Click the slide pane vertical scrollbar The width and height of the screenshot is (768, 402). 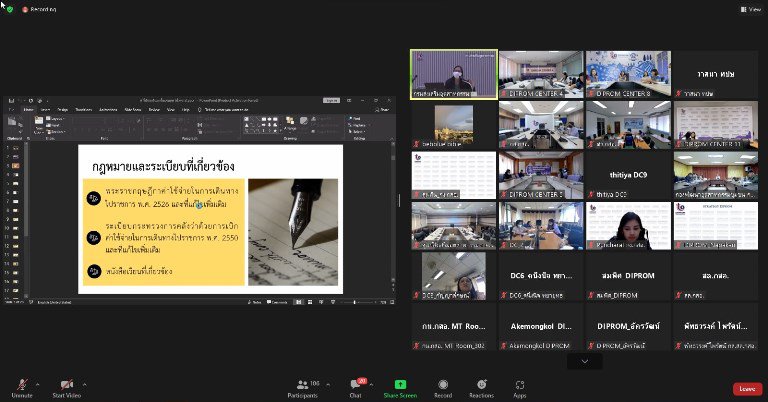(x=393, y=215)
